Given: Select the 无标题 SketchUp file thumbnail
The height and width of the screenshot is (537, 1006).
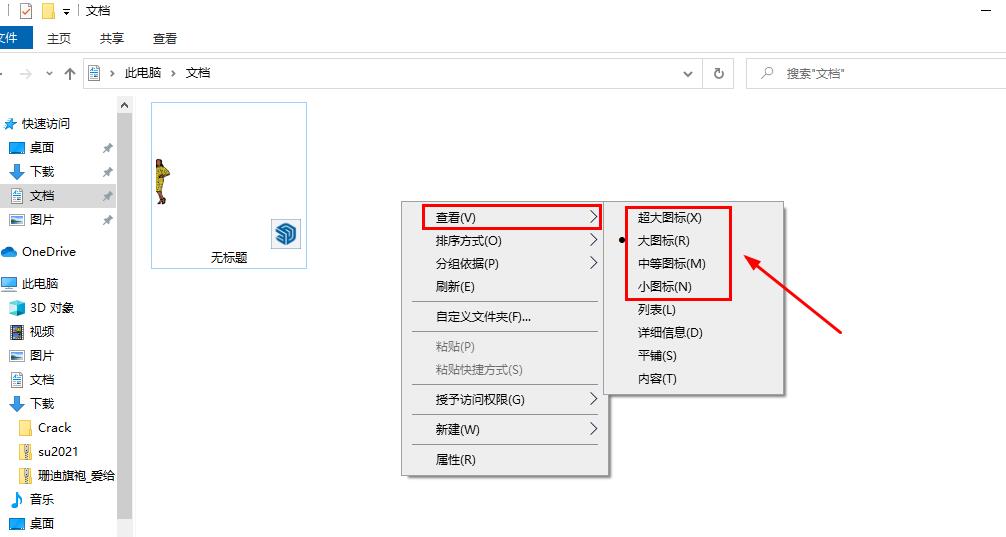Looking at the screenshot, I should click(229, 185).
